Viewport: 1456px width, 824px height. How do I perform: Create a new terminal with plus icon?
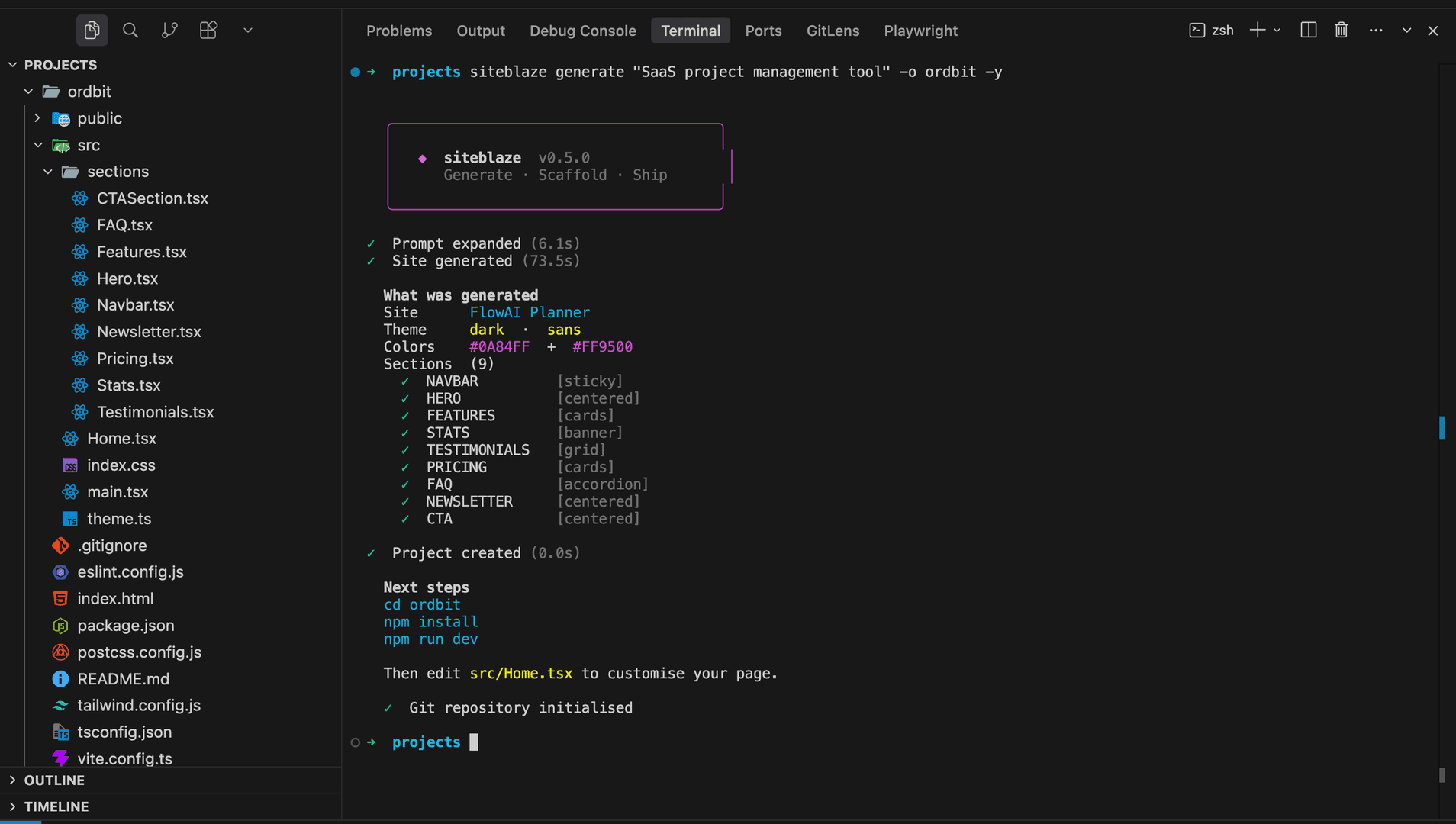[1257, 31]
